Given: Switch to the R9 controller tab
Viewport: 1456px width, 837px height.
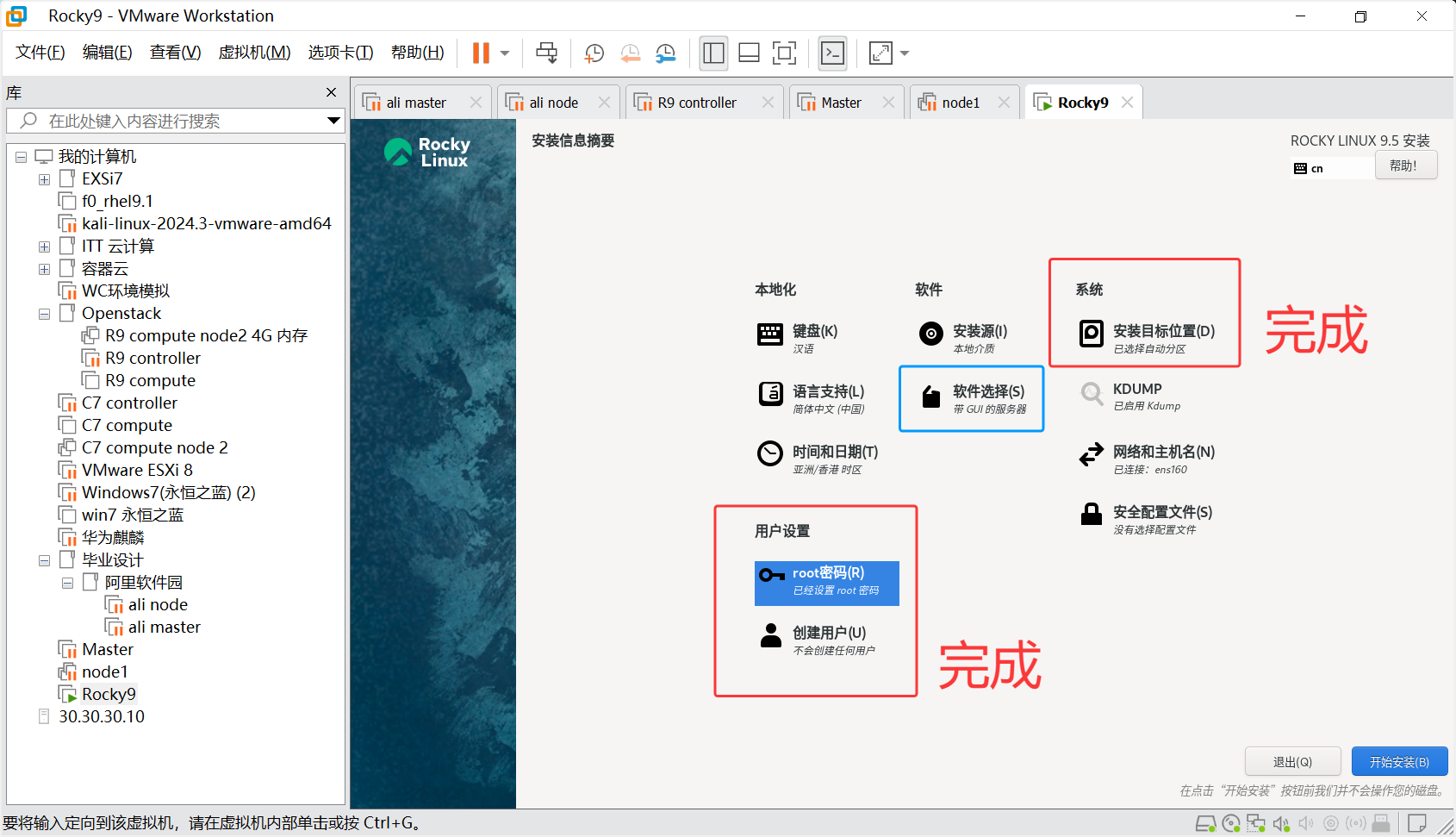Looking at the screenshot, I should pos(694,102).
